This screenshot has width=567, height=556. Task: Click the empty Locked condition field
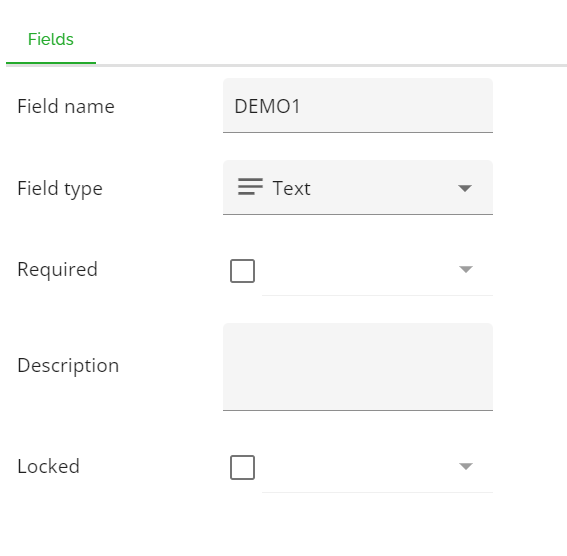pyautogui.click(x=377, y=467)
